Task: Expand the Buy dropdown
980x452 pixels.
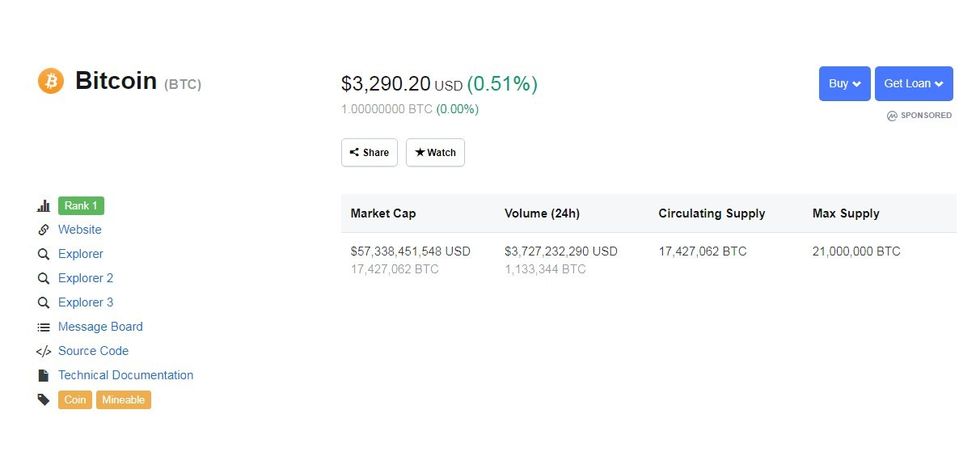Action: 844,84
